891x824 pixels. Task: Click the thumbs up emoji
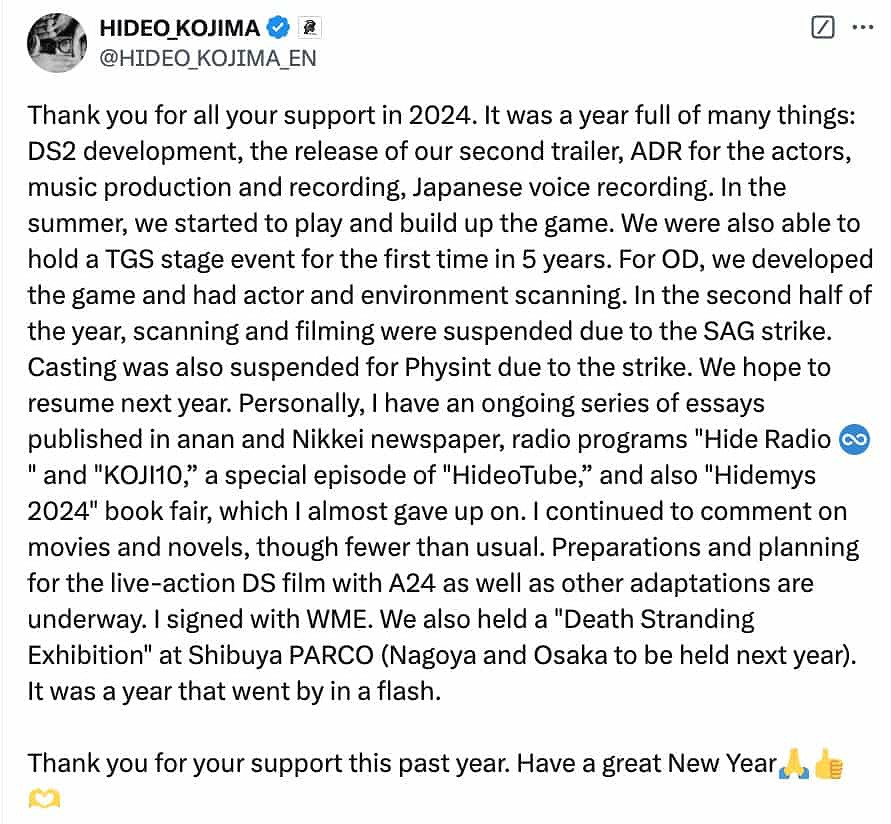829,765
